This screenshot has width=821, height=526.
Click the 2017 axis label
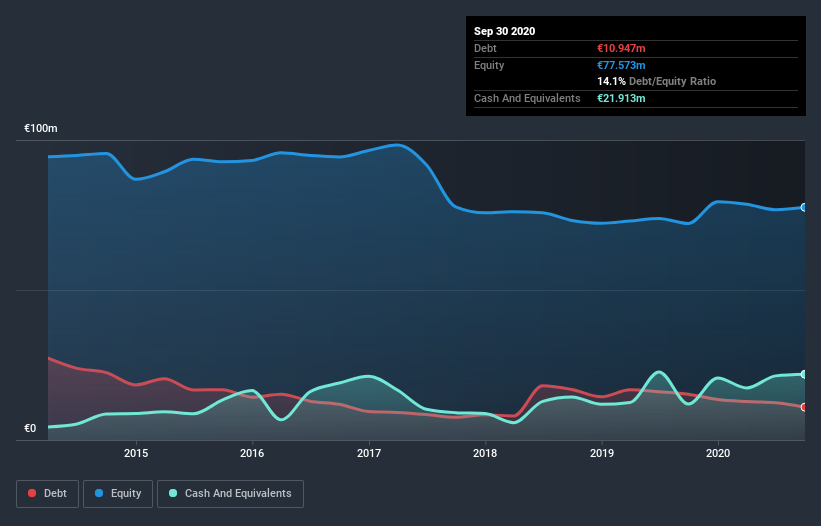pos(369,453)
